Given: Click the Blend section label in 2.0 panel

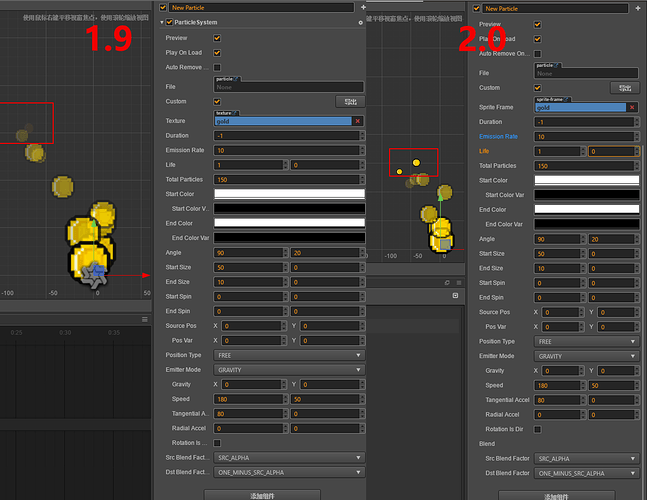Looking at the screenshot, I should point(487,444).
